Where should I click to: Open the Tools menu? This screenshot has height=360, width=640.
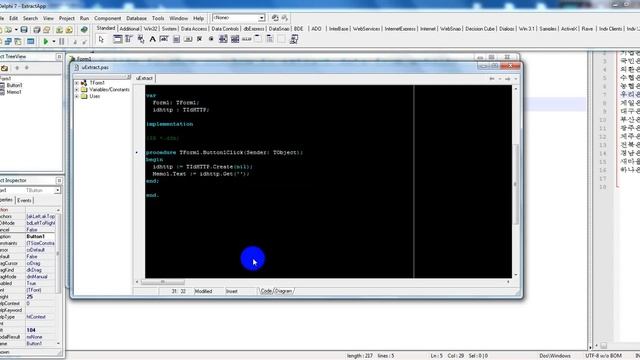[x=158, y=18]
